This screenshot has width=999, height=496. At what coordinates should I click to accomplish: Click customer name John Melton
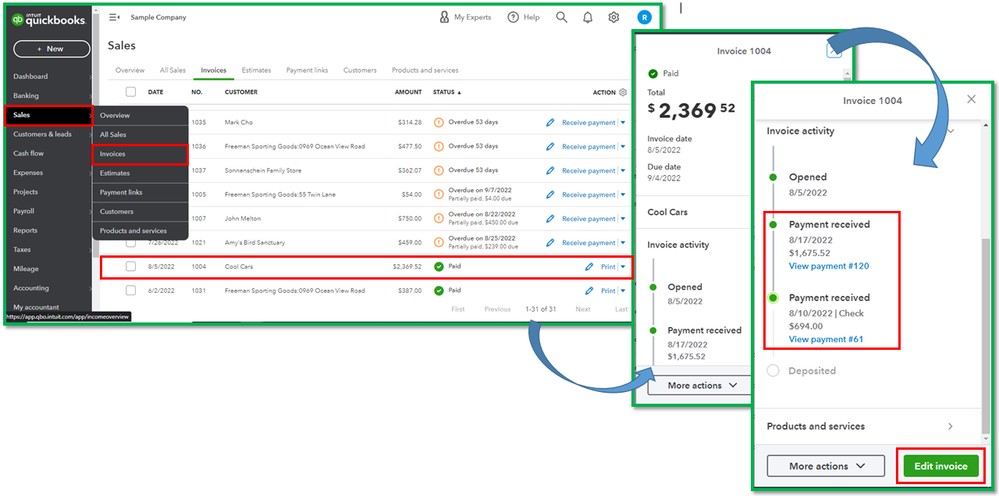pos(241,218)
